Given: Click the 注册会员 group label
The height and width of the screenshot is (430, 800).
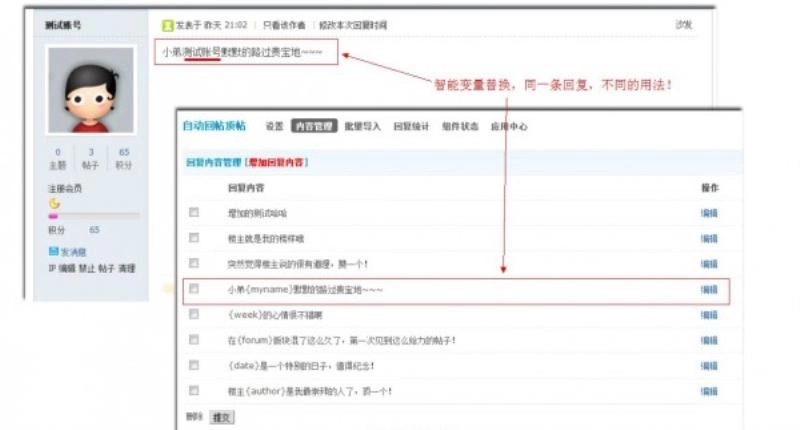Looking at the screenshot, I should [x=65, y=188].
